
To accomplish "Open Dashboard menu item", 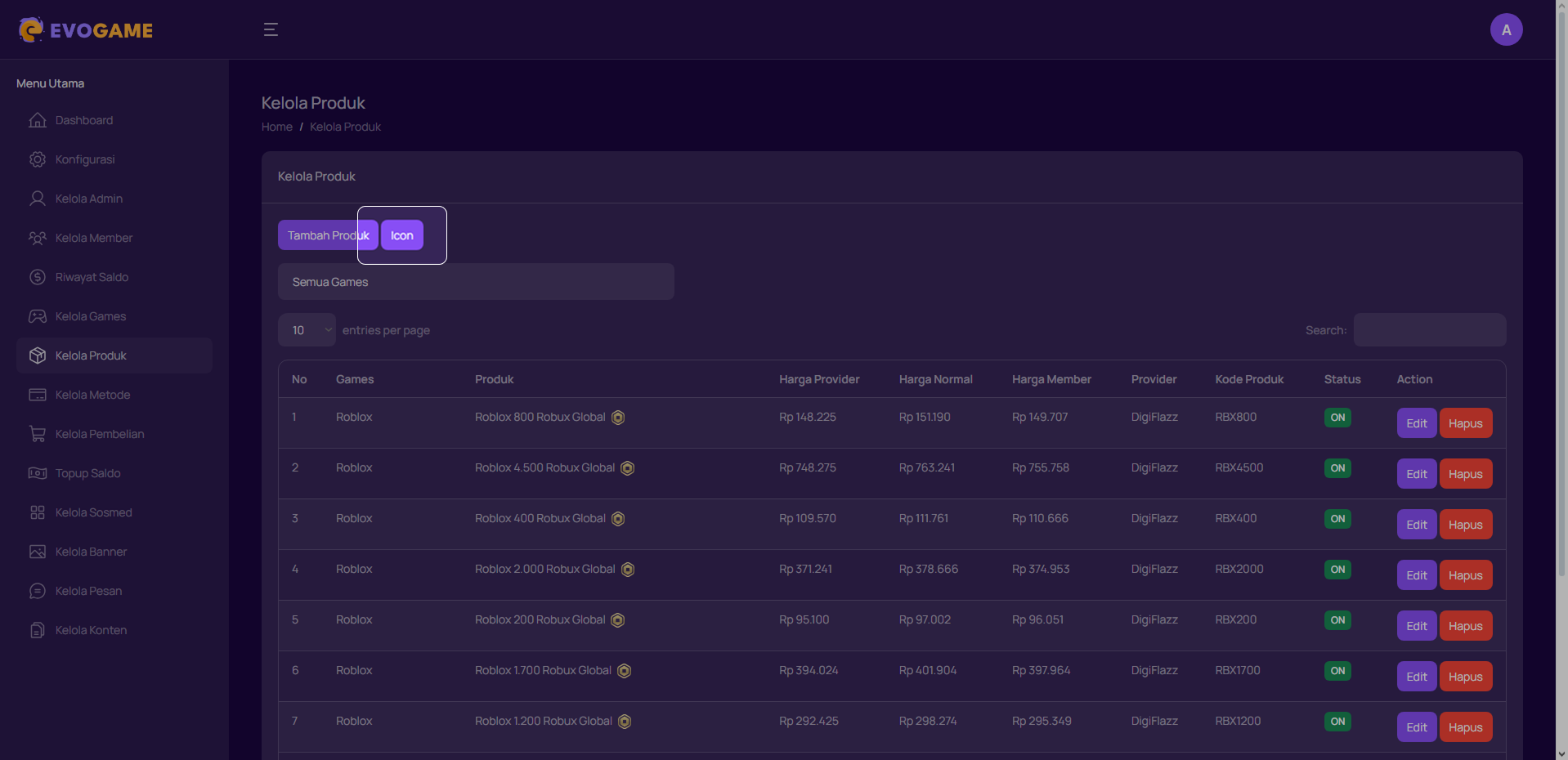I will point(114,120).
